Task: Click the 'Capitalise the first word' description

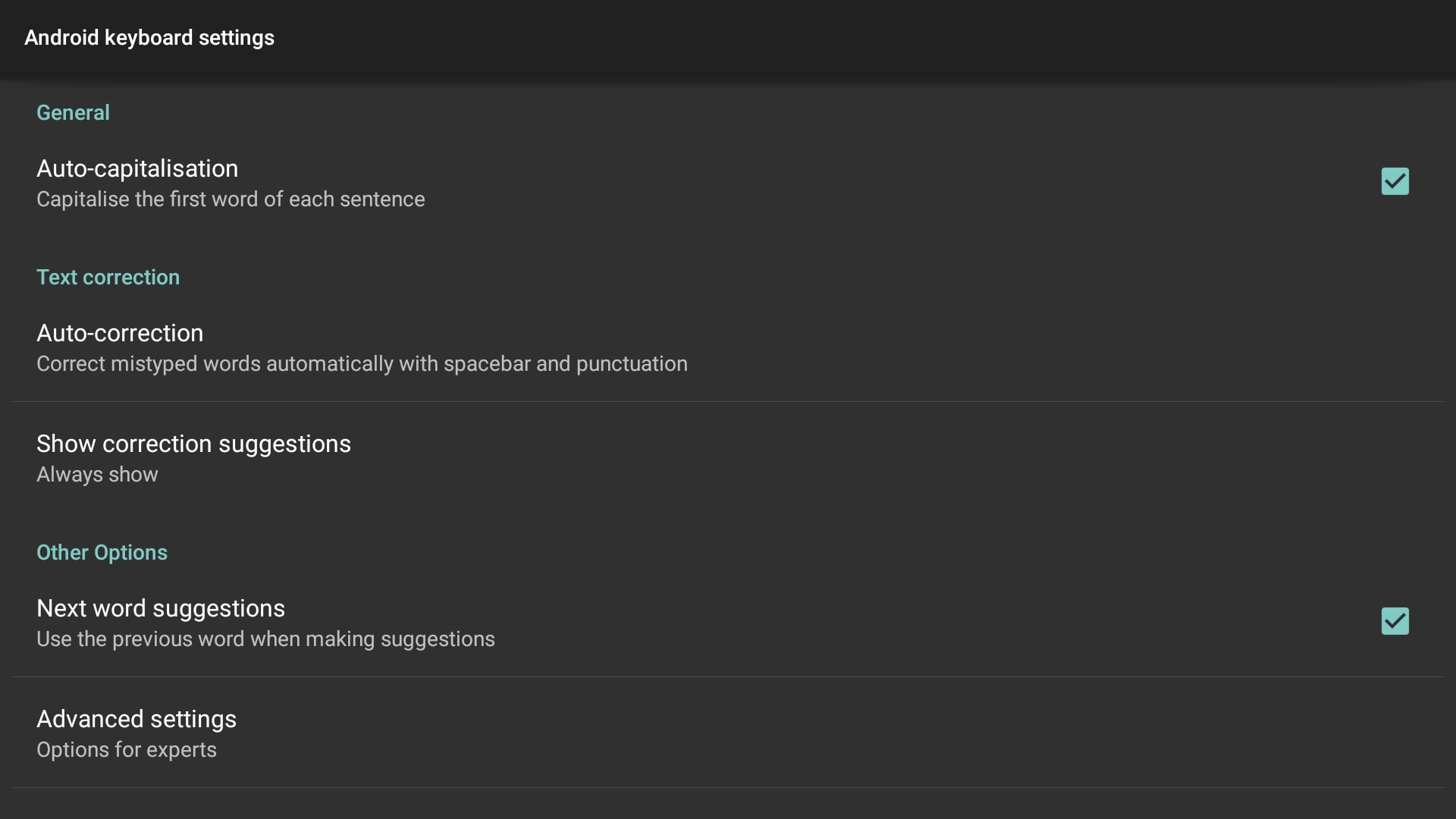Action: (x=231, y=199)
